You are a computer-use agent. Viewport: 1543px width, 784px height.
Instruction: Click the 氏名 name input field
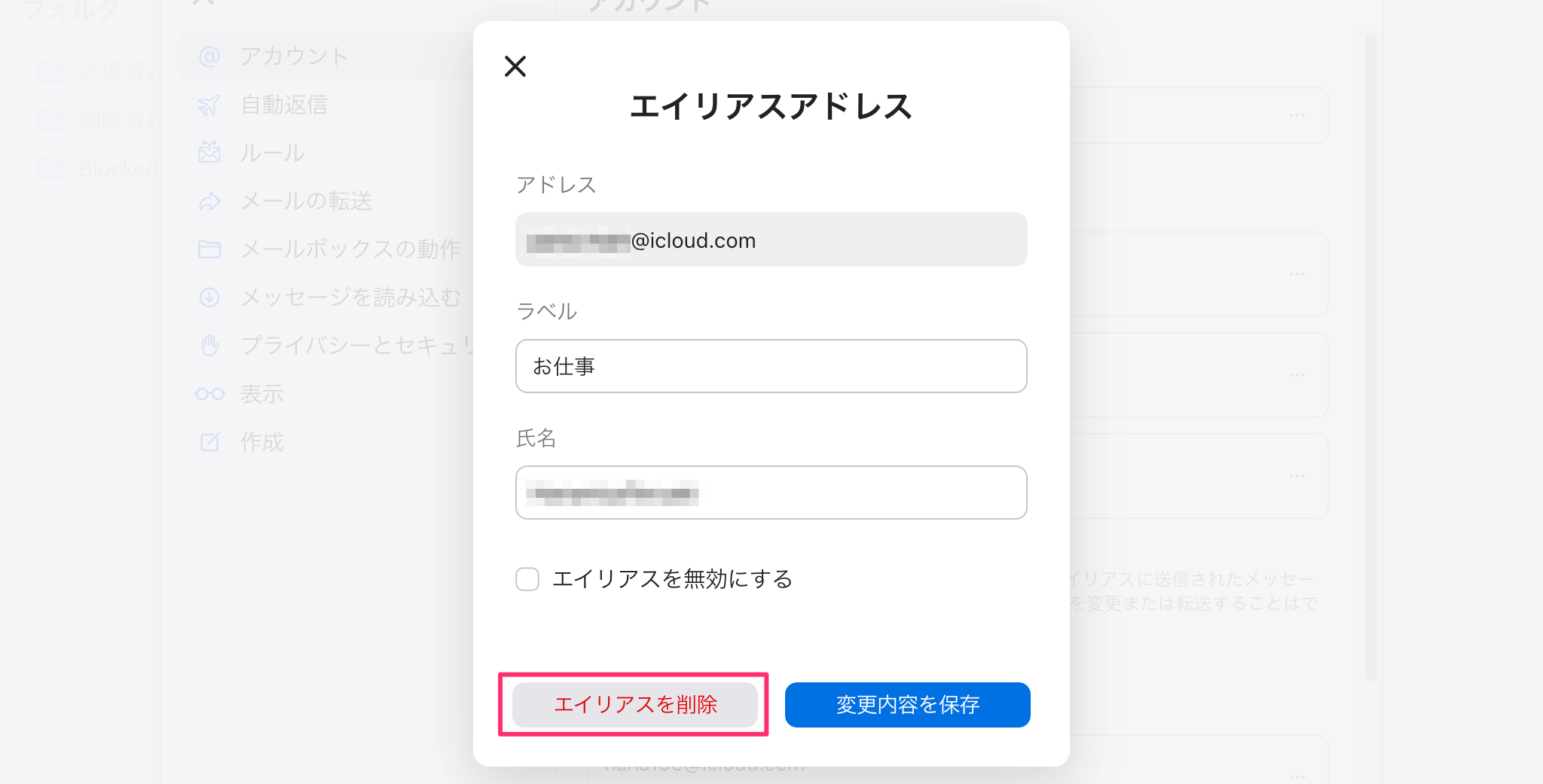[771, 493]
